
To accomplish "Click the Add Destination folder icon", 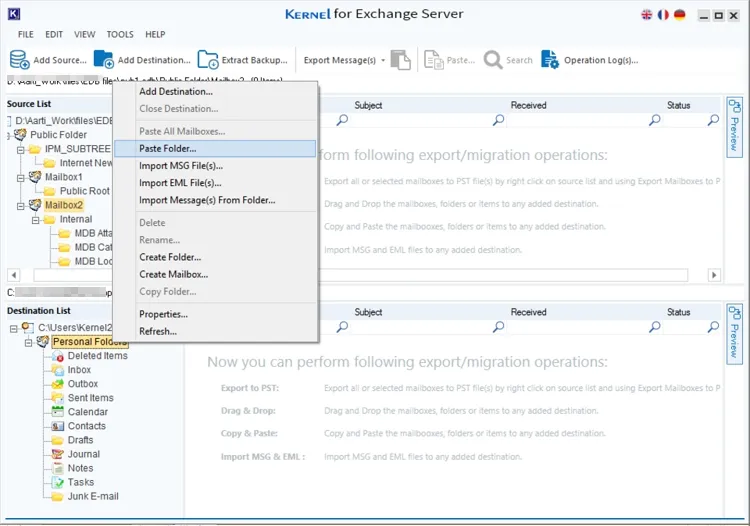I will pos(103,60).
